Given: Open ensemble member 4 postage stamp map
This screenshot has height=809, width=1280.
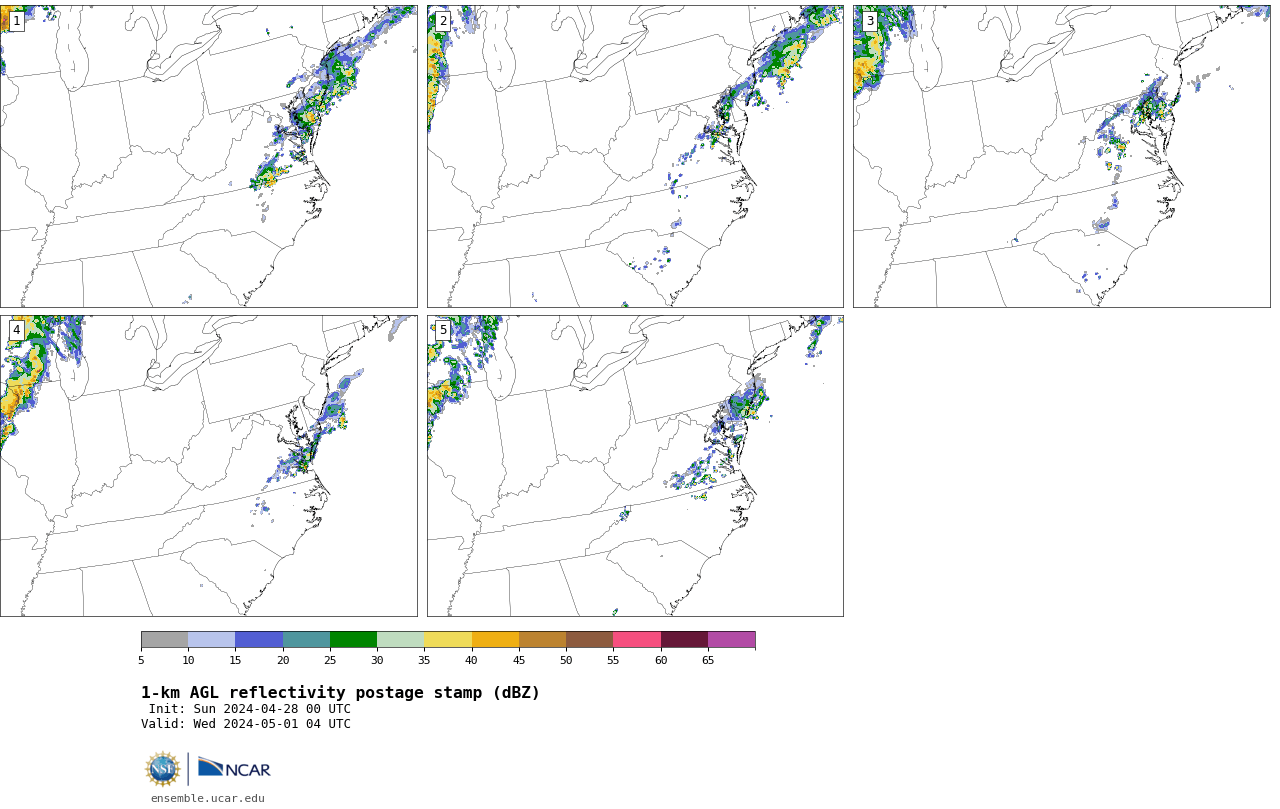Looking at the screenshot, I should 208,466.
